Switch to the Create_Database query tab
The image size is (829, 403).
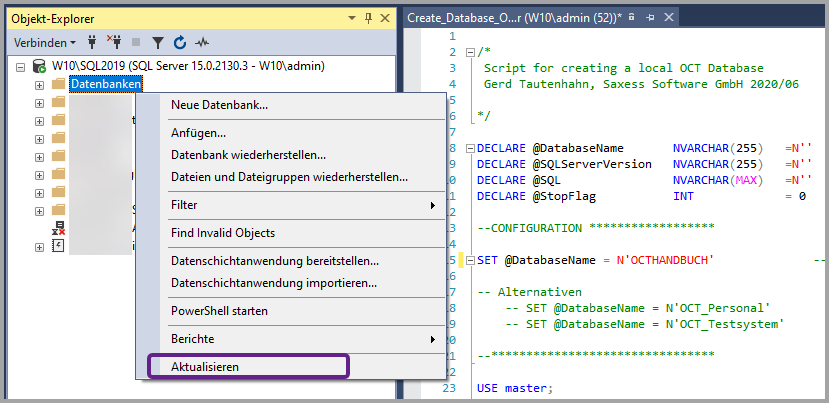click(x=514, y=18)
